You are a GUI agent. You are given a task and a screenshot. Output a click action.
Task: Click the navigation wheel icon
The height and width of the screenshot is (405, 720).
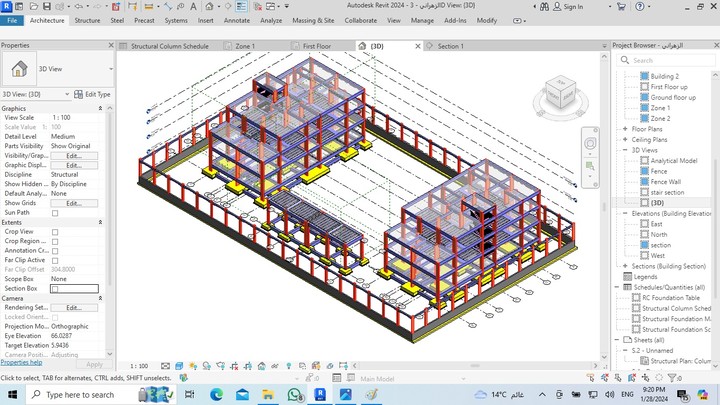click(x=590, y=143)
